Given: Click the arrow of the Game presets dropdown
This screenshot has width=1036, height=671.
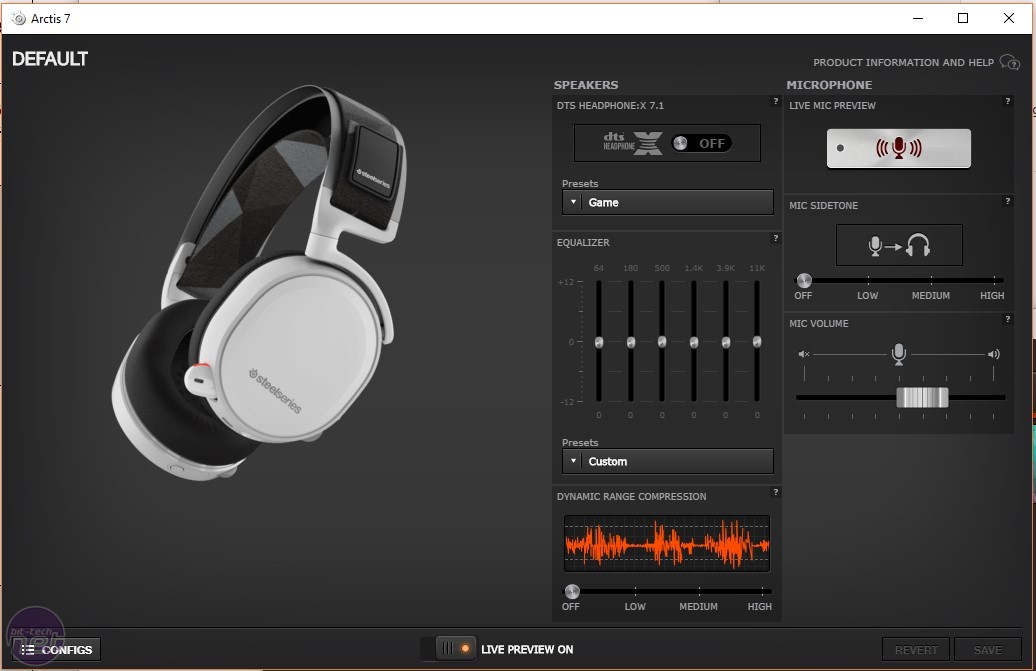Looking at the screenshot, I should (573, 202).
